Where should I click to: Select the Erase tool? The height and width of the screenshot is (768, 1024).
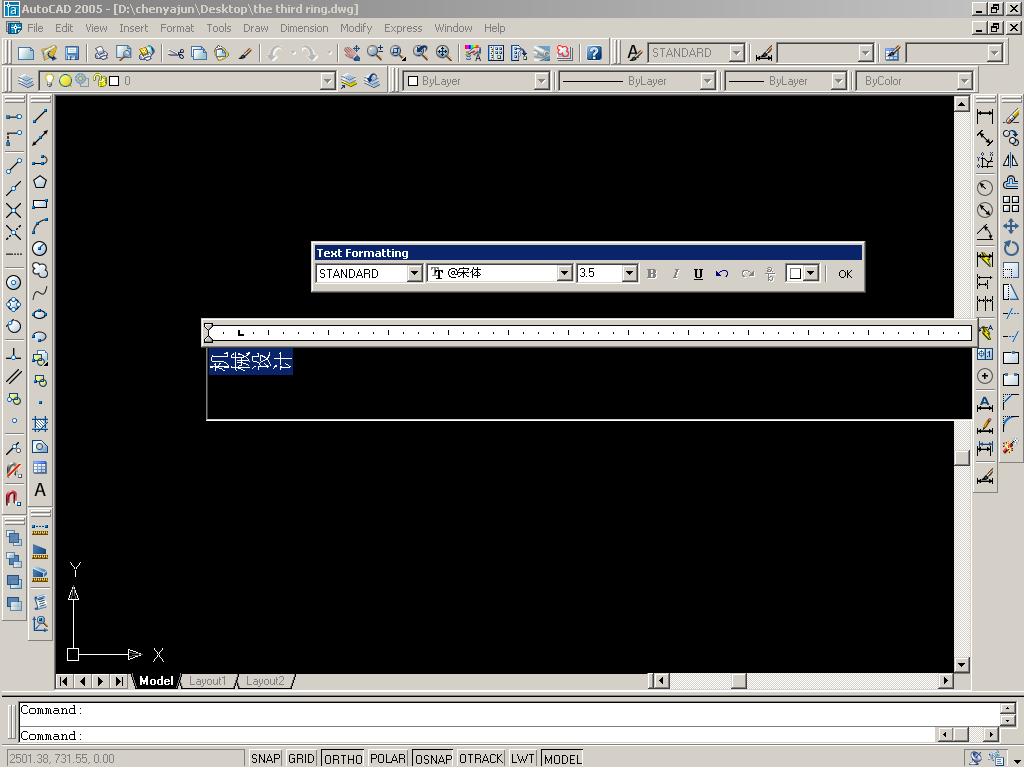[1011, 116]
